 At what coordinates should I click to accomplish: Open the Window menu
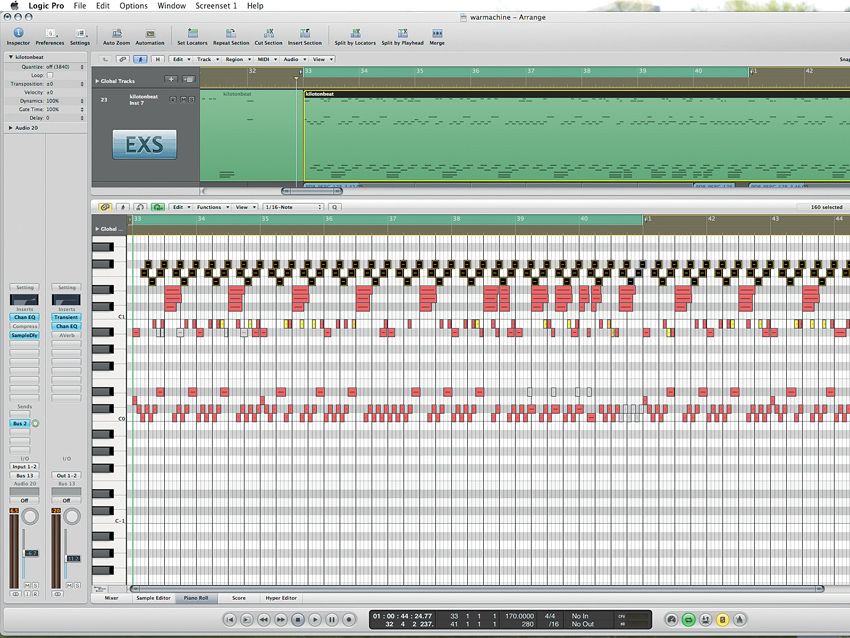coord(170,5)
